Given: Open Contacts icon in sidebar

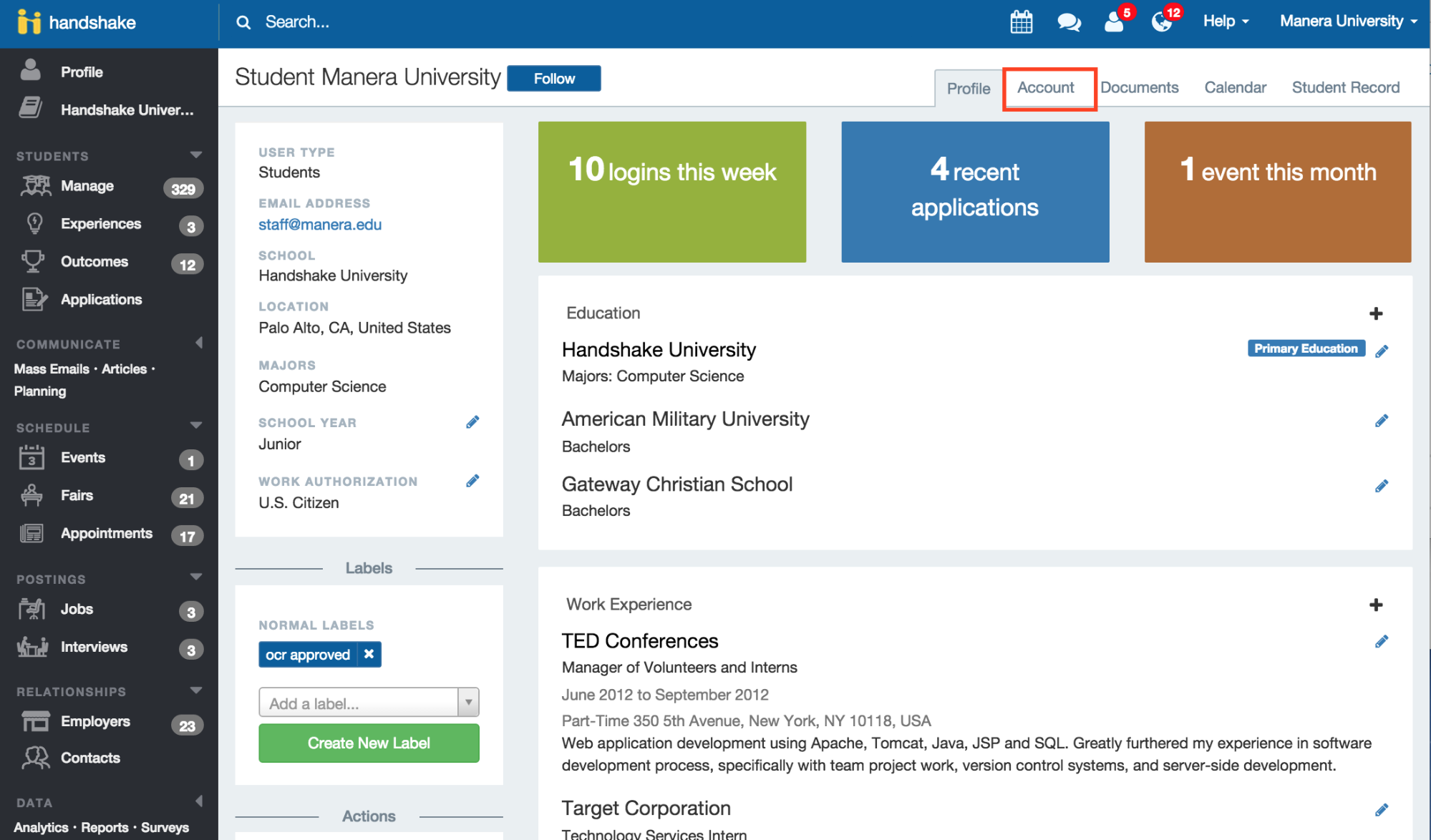Looking at the screenshot, I should (x=35, y=758).
